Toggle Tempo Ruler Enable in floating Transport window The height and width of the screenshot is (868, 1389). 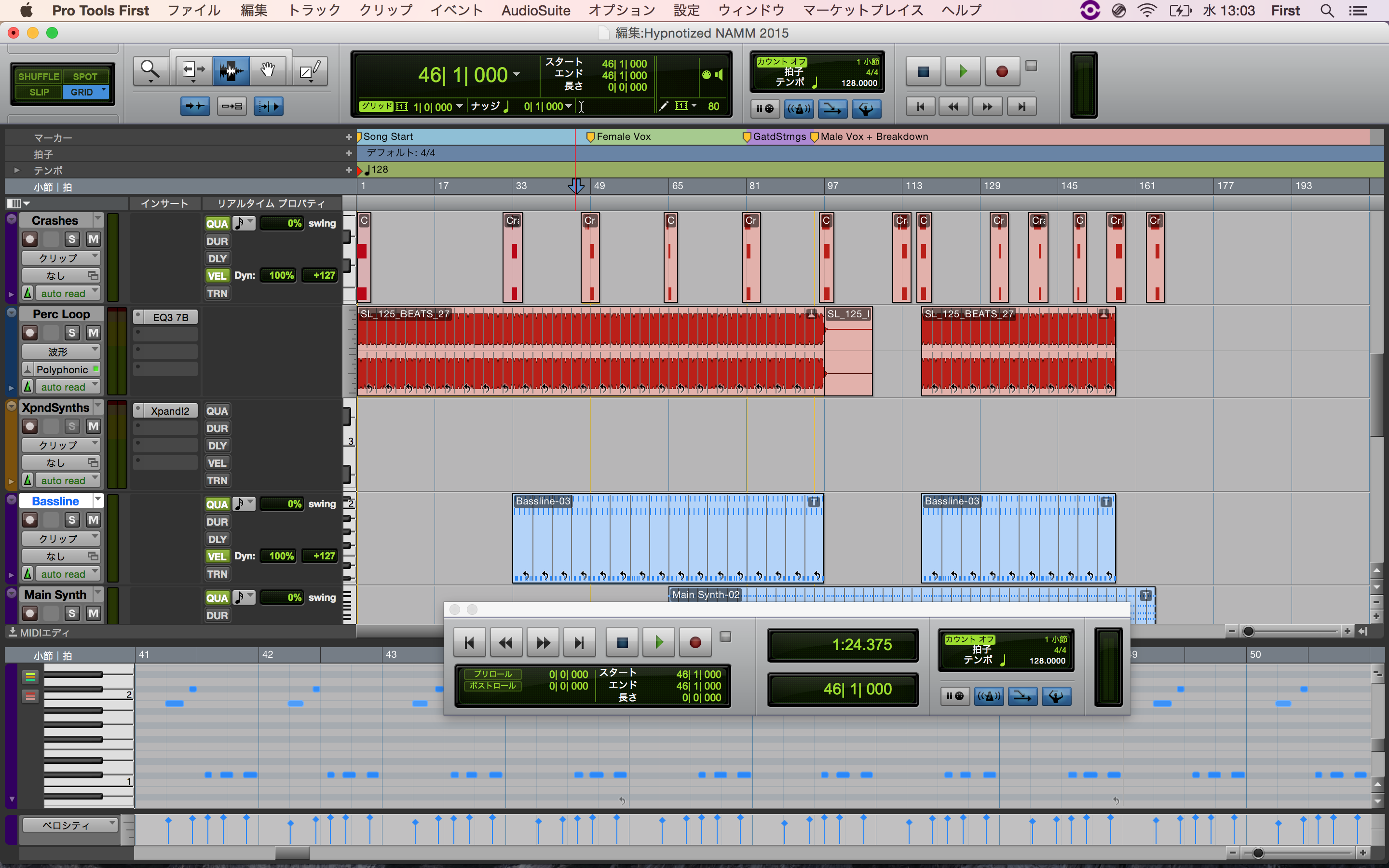tap(1056, 696)
